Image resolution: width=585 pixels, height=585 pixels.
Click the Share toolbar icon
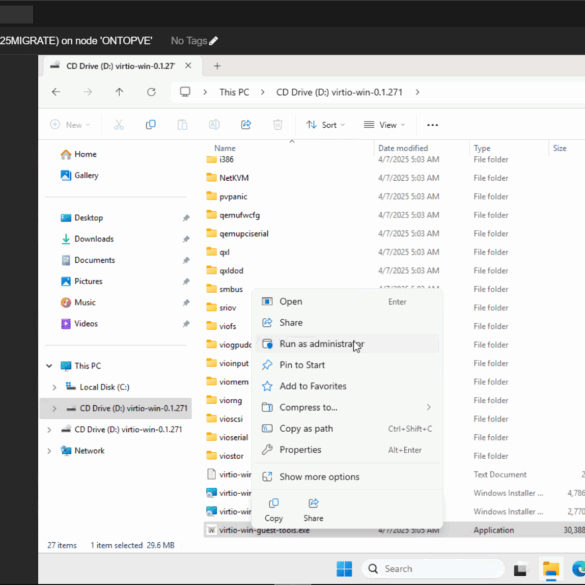(x=246, y=125)
